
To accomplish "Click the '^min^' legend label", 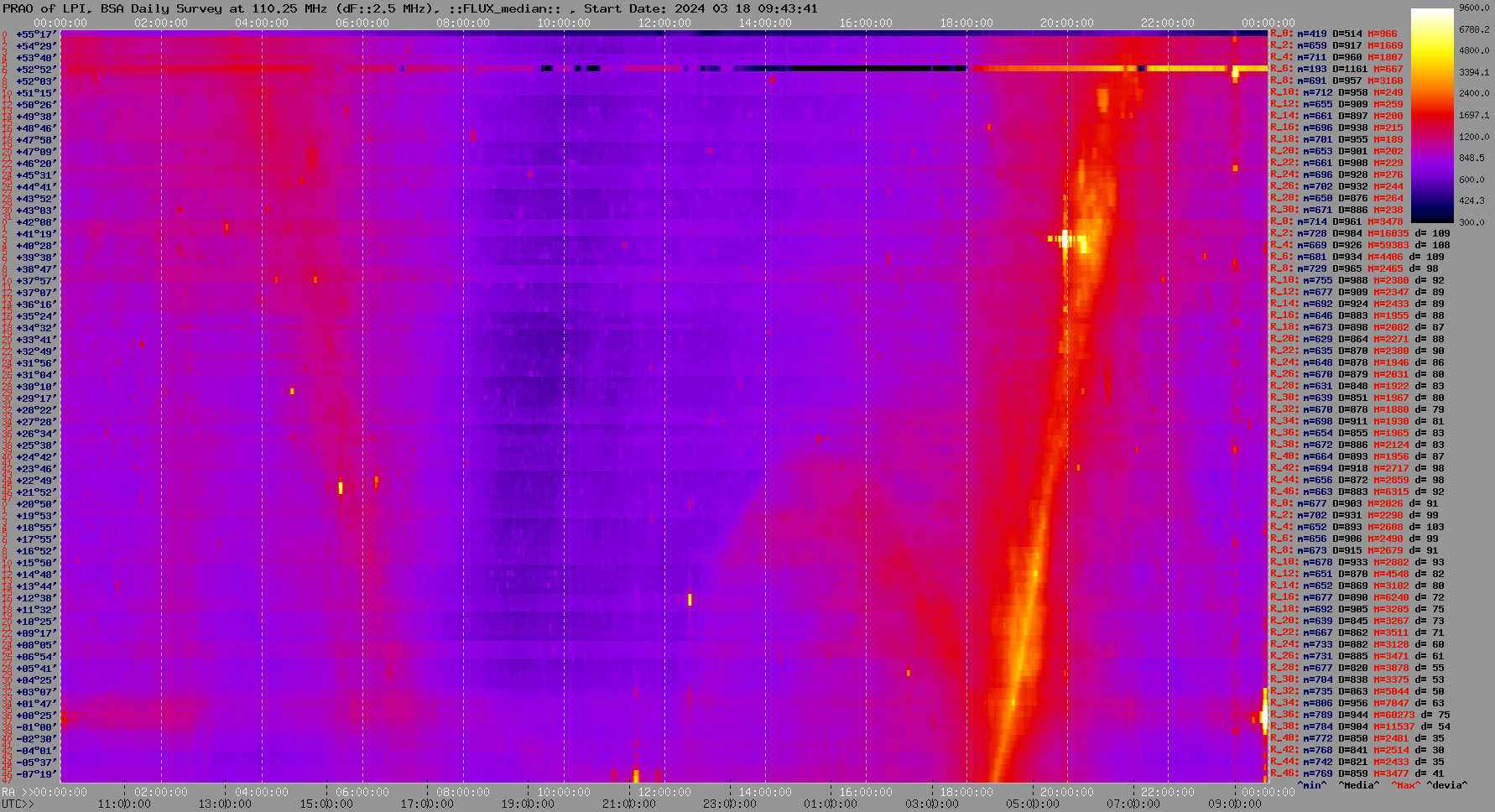I will tap(1312, 786).
